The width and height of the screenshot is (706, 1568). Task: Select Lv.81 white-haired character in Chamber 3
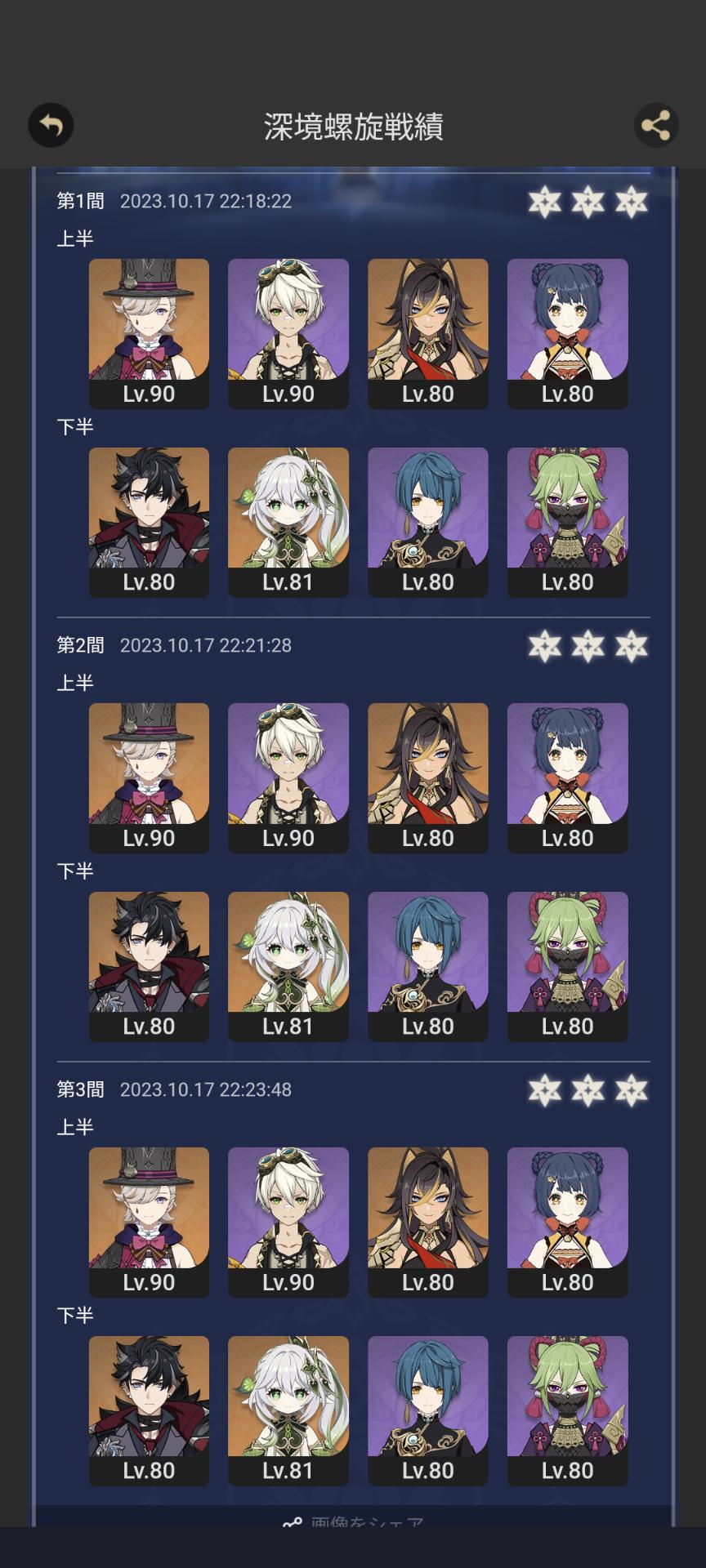pyautogui.click(x=288, y=1410)
